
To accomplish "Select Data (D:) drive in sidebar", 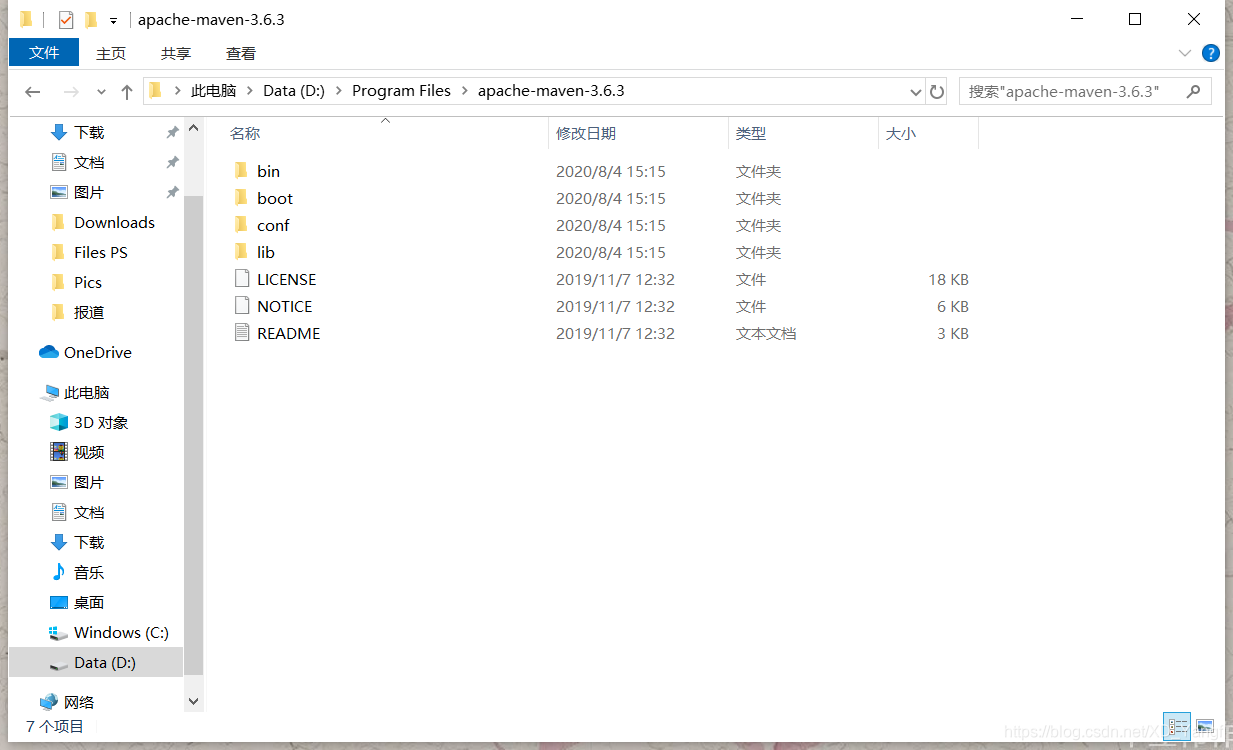I will pyautogui.click(x=96, y=662).
